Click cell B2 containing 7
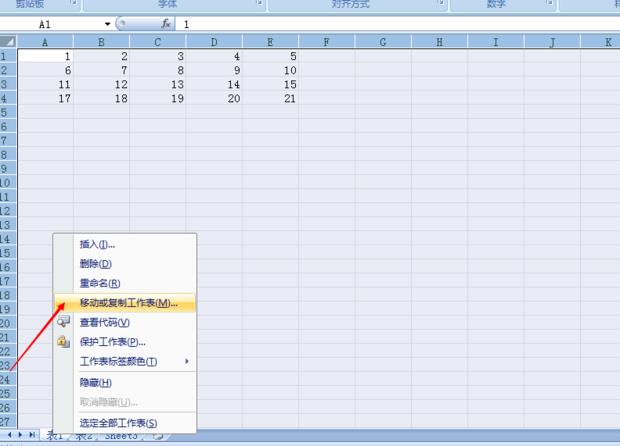This screenshot has width=620, height=446. (x=101, y=70)
